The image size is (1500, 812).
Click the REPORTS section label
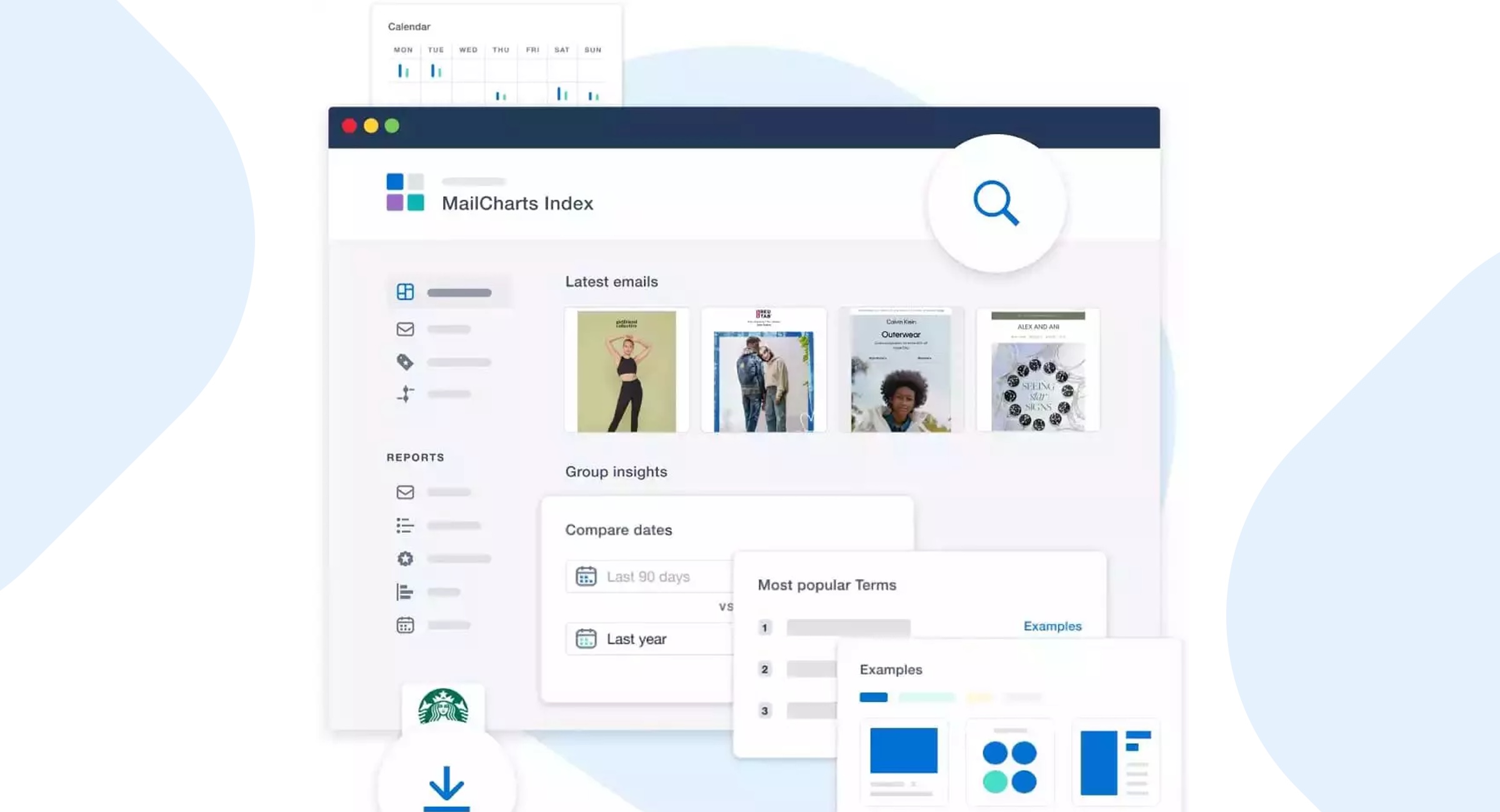(x=415, y=457)
